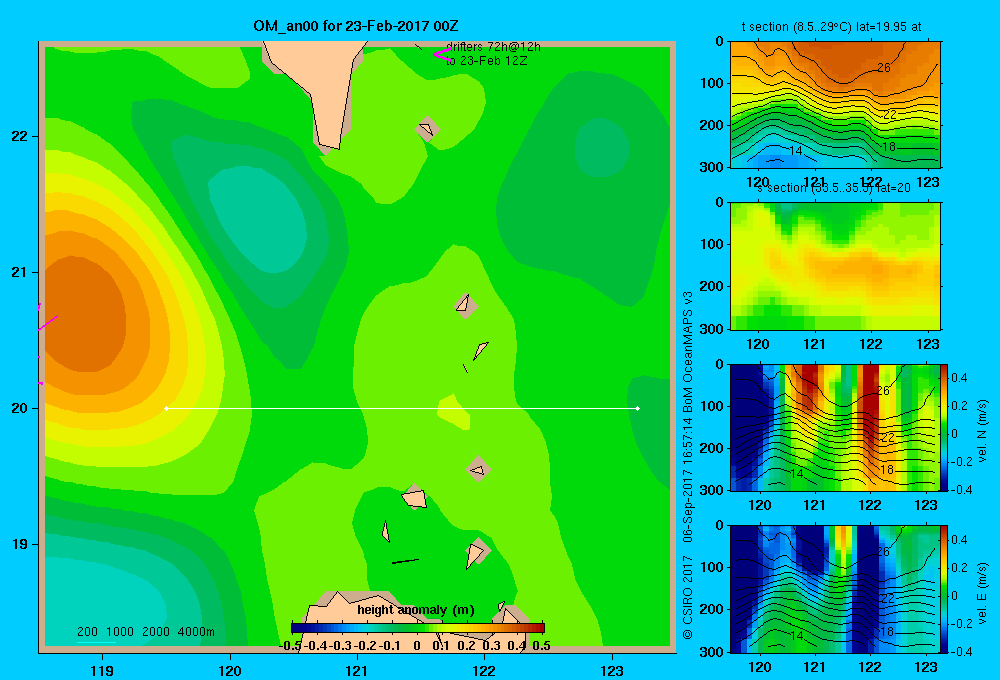Click the height anomaly color bar
Image resolution: width=1000 pixels, height=680 pixels.
(x=418, y=628)
